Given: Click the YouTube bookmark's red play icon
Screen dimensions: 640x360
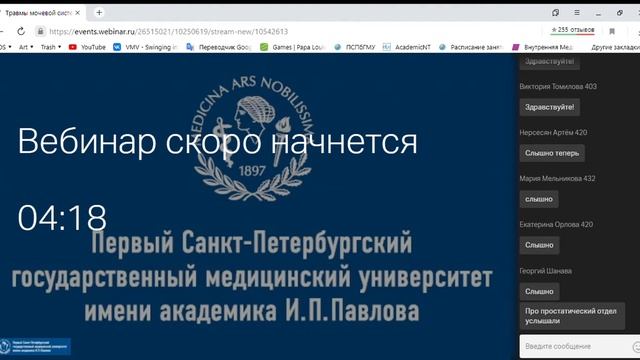Looking at the screenshot, I should [x=73, y=47].
